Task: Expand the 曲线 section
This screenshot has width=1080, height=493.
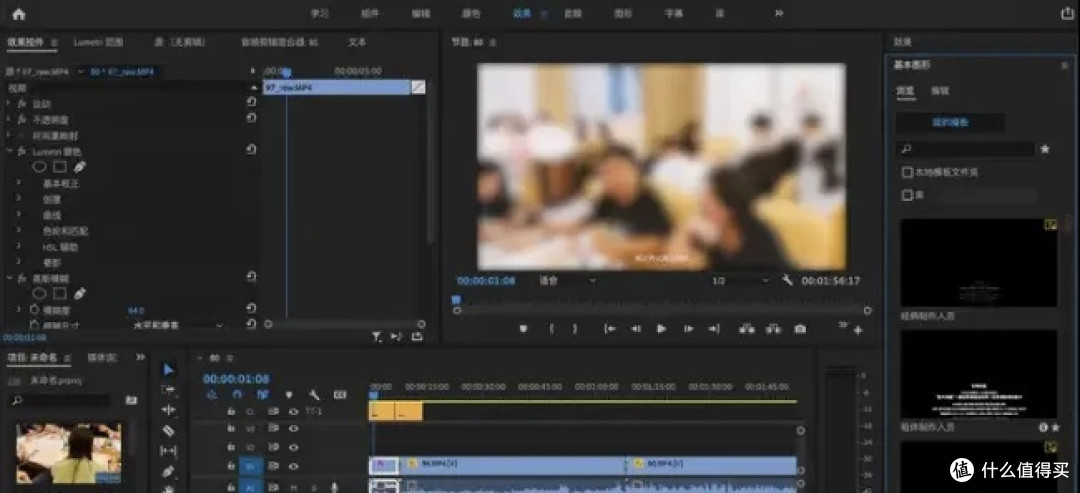Action: click(x=19, y=215)
